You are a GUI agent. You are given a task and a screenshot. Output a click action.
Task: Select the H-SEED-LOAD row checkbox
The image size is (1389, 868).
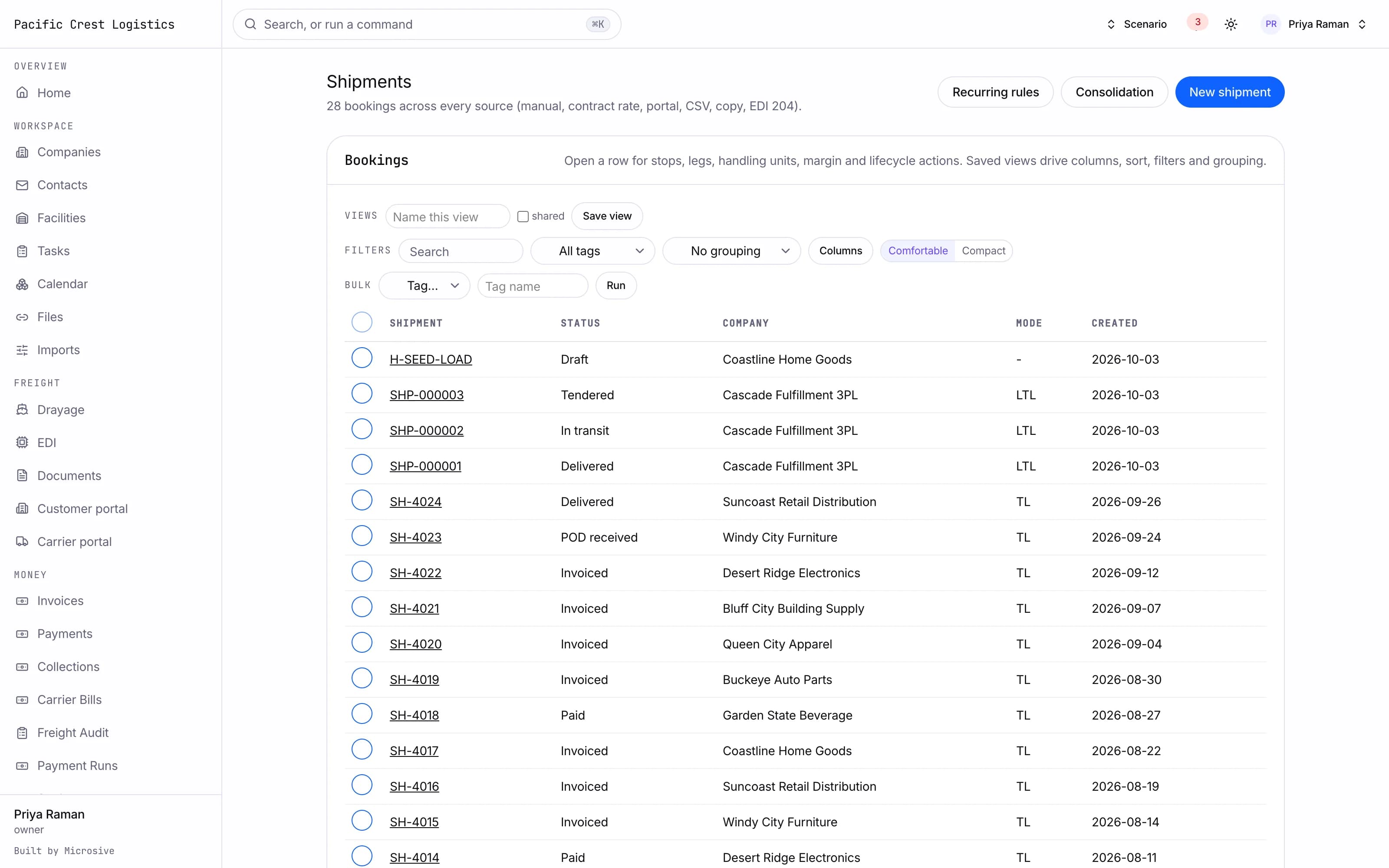(362, 358)
